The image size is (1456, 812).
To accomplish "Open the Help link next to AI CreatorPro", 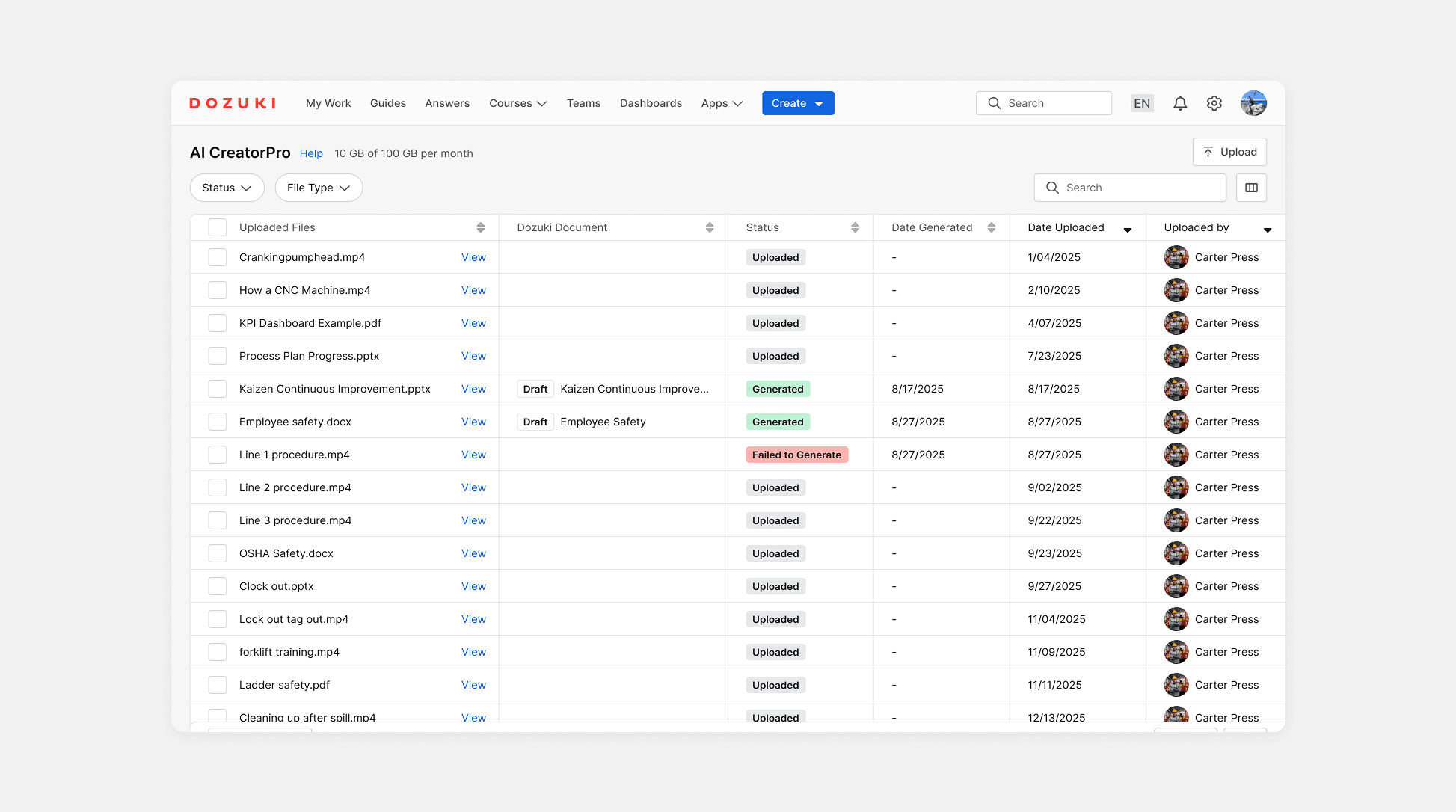I will [x=311, y=153].
